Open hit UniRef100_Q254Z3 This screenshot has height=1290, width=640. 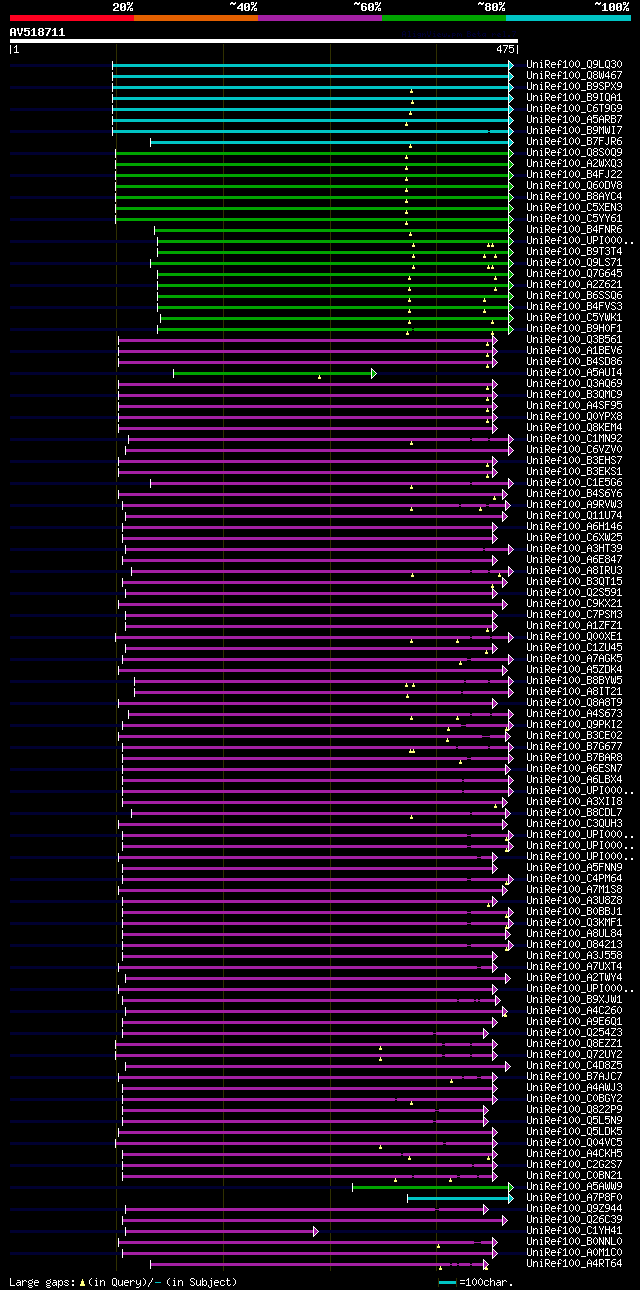[x=574, y=1033]
